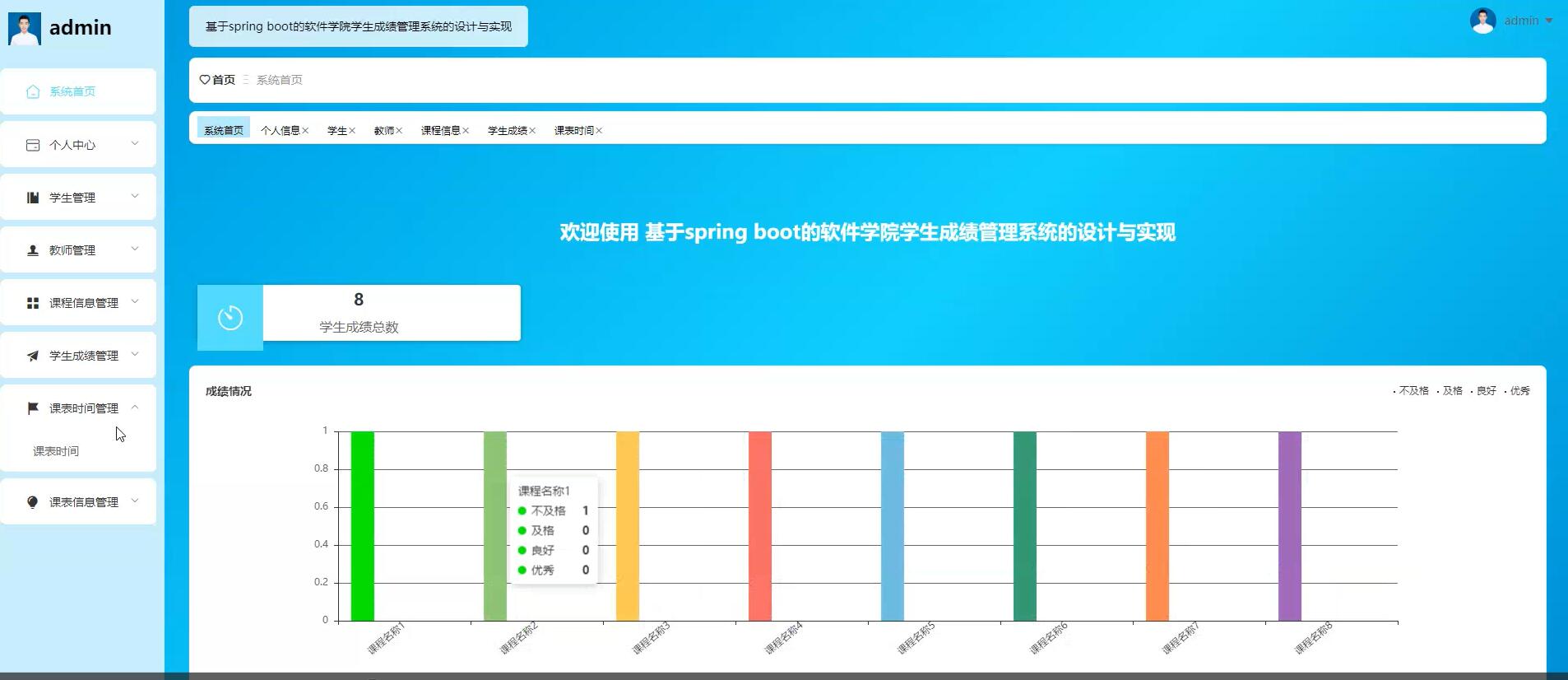
Task: Open the admin user dropdown arrow
Action: coord(1549,21)
